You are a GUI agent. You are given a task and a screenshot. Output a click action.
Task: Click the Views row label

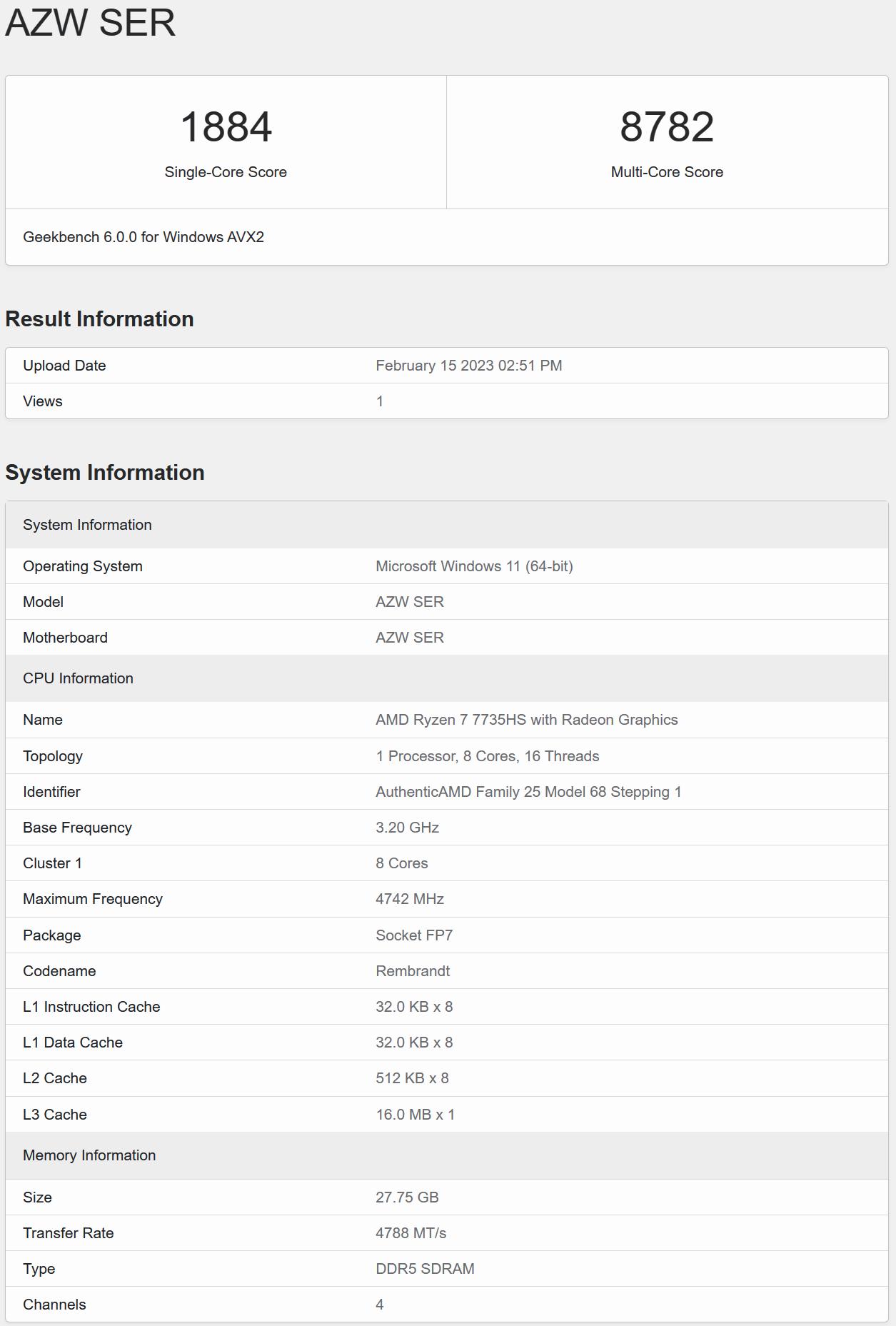coord(43,401)
